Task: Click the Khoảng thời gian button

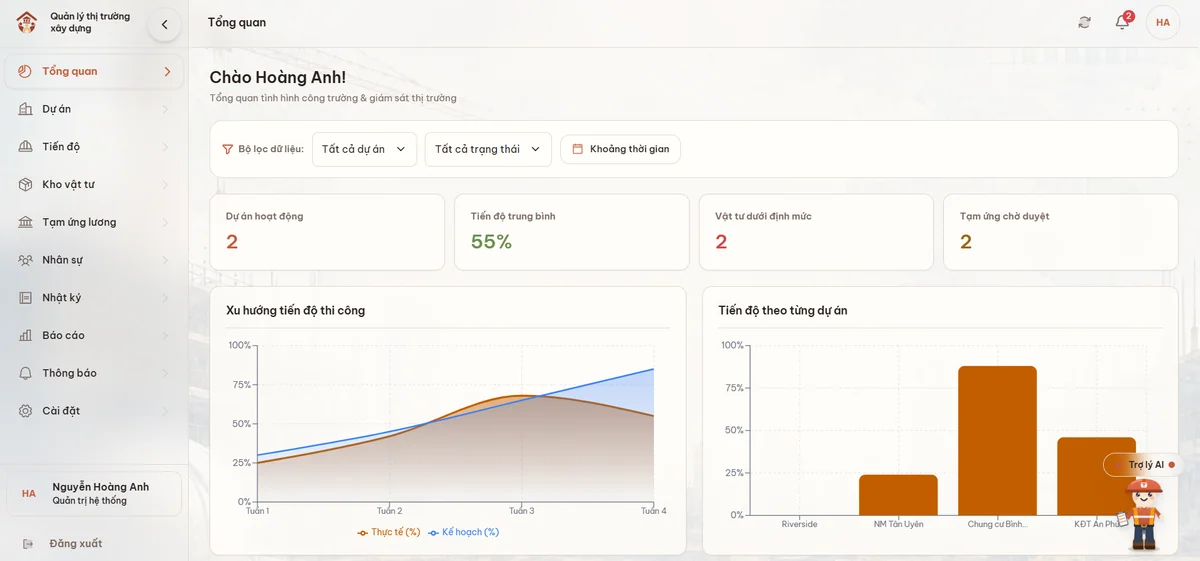Action: pyautogui.click(x=620, y=149)
